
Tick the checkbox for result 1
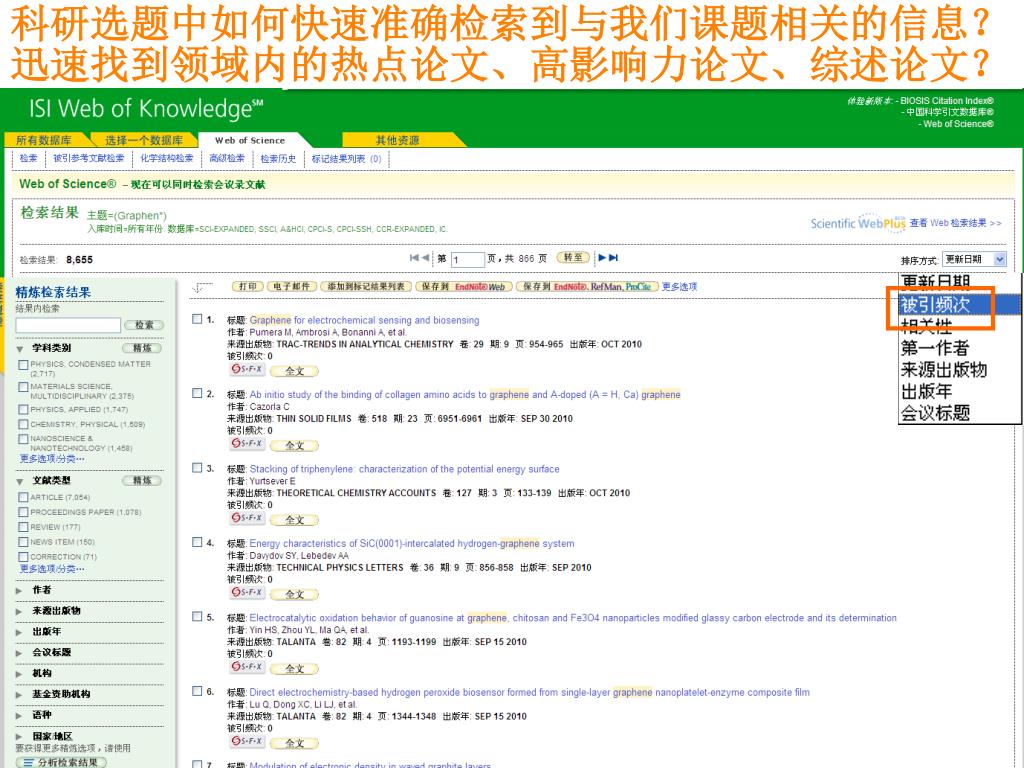[197, 319]
